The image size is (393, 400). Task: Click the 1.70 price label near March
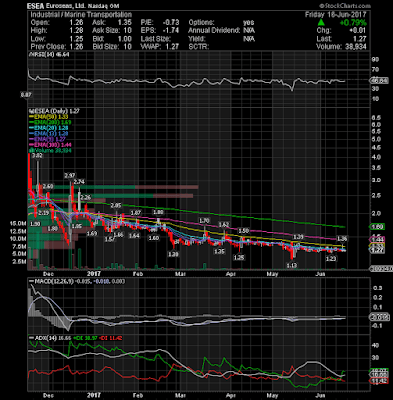coord(204,221)
